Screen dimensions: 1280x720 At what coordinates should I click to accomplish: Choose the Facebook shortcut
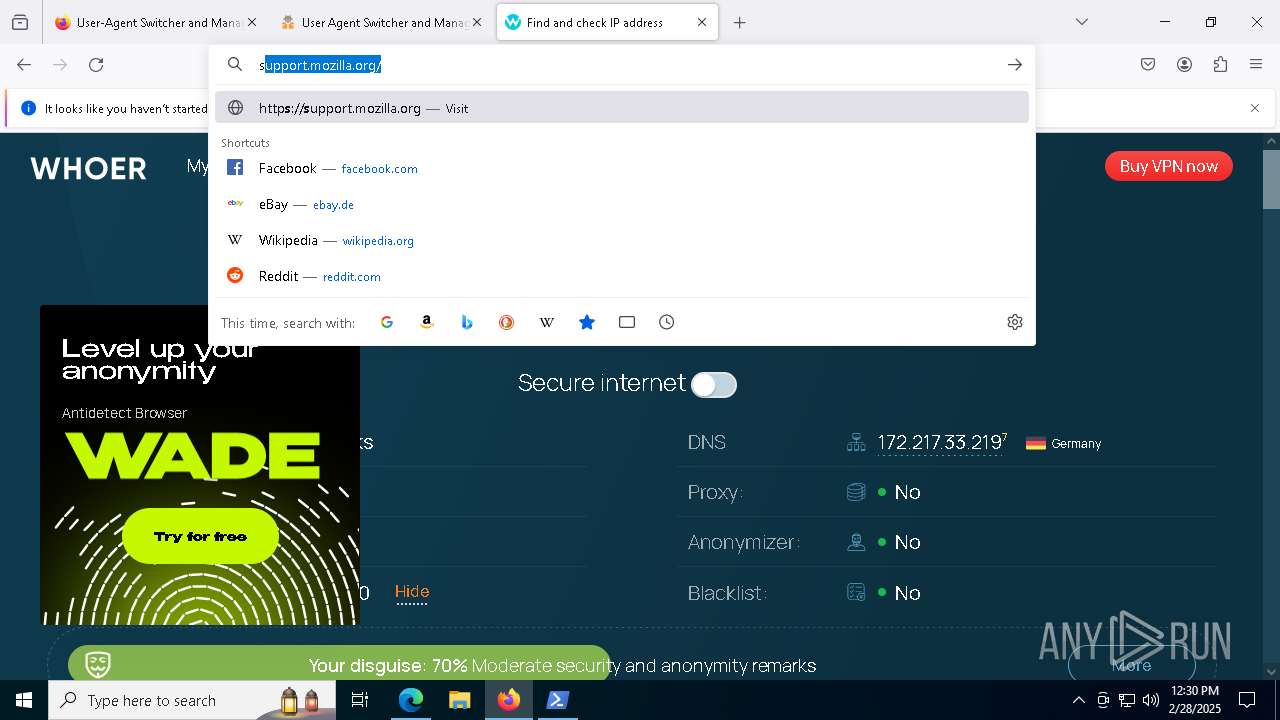(622, 168)
